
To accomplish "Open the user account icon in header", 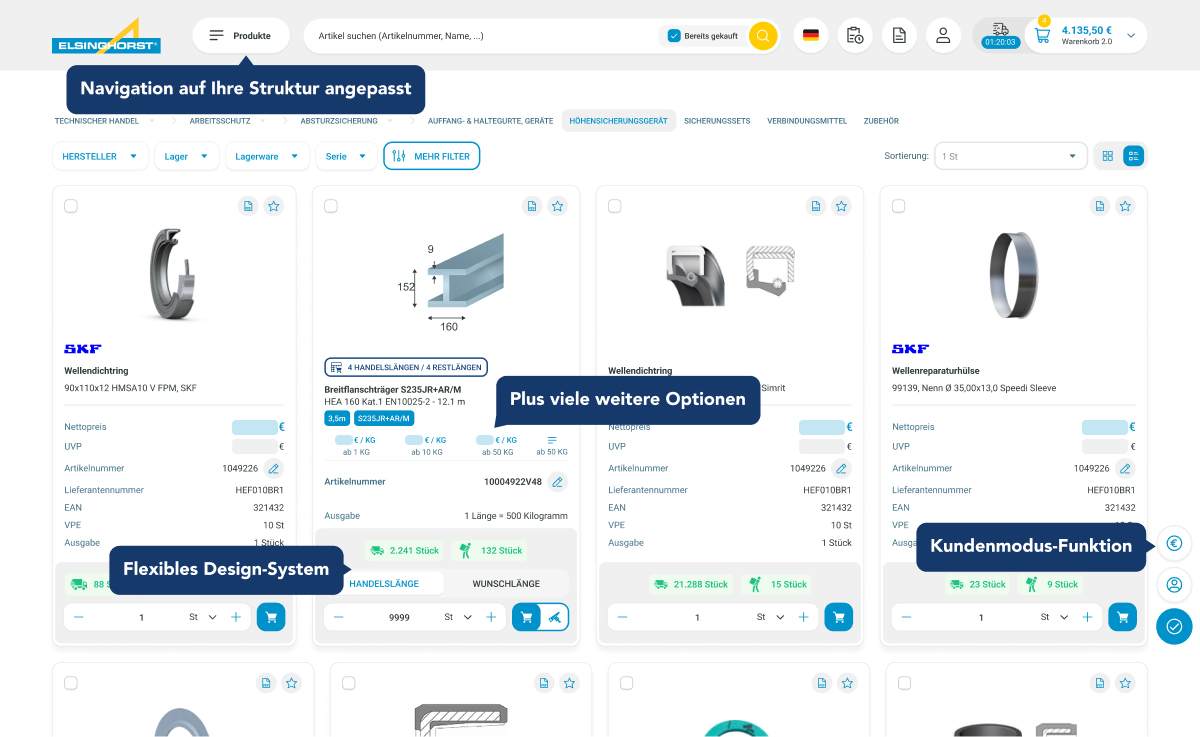I will point(943,36).
